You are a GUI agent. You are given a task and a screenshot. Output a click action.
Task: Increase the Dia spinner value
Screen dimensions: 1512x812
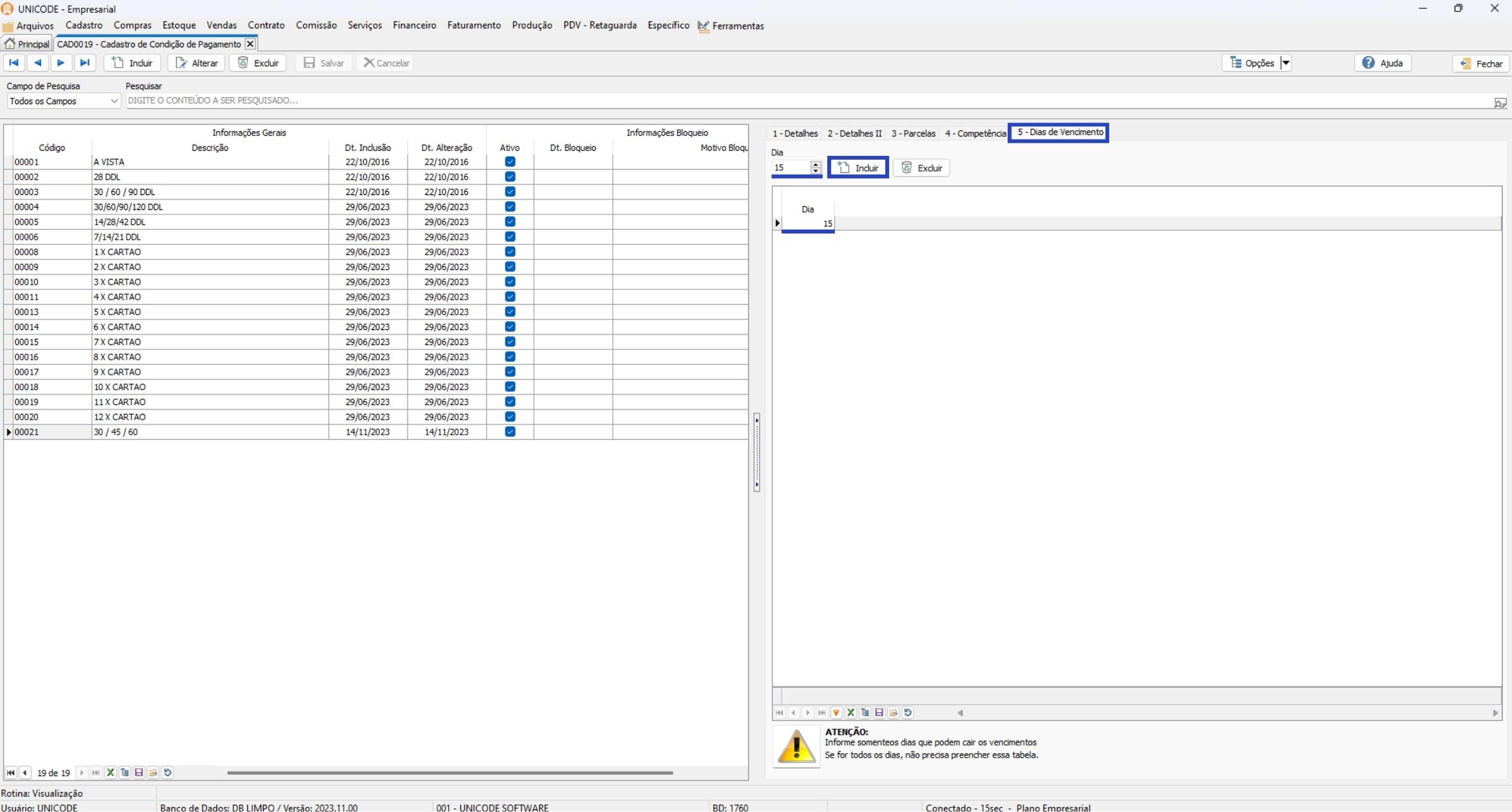pyautogui.click(x=815, y=164)
